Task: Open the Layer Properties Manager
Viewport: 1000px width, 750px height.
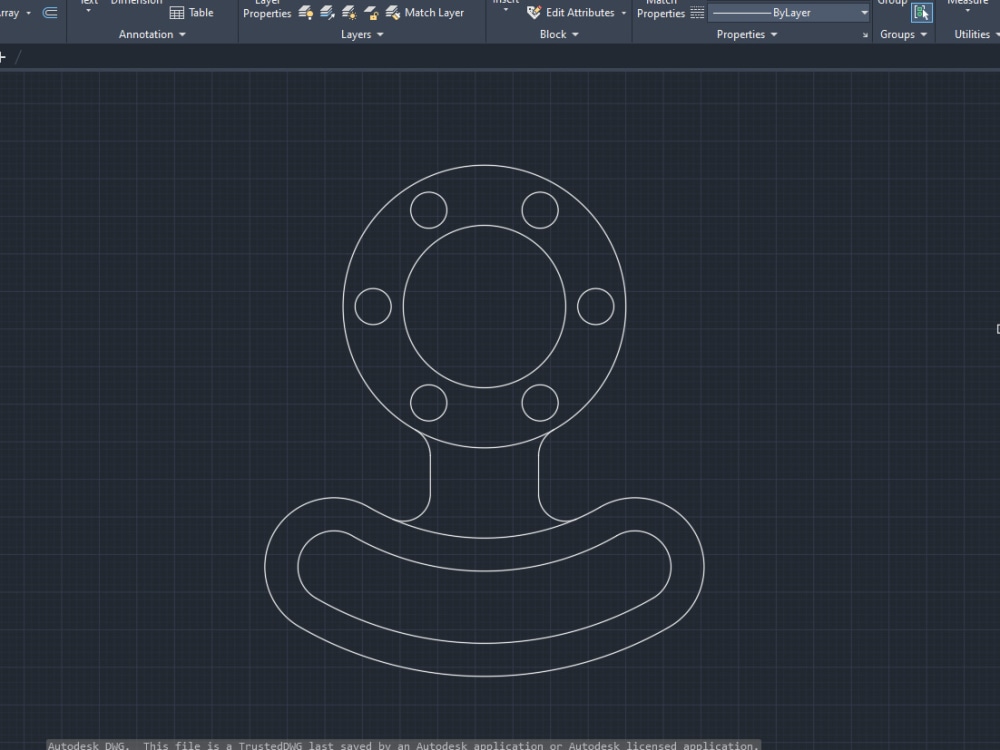Action: coord(267,8)
